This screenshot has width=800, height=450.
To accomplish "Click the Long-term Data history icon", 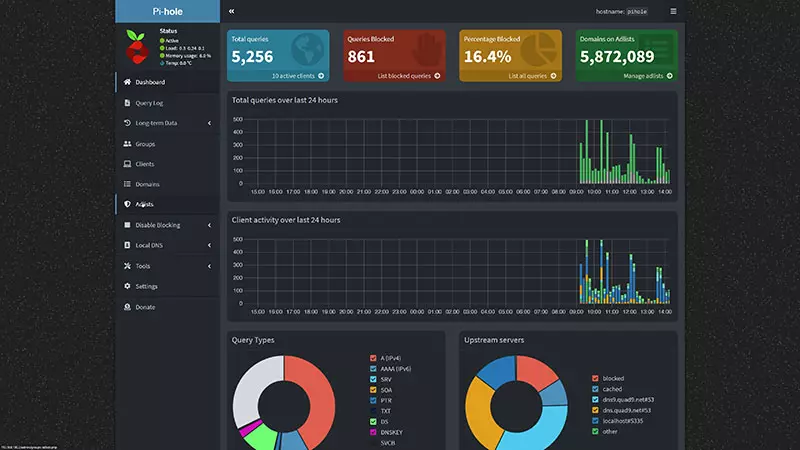I will click(127, 123).
